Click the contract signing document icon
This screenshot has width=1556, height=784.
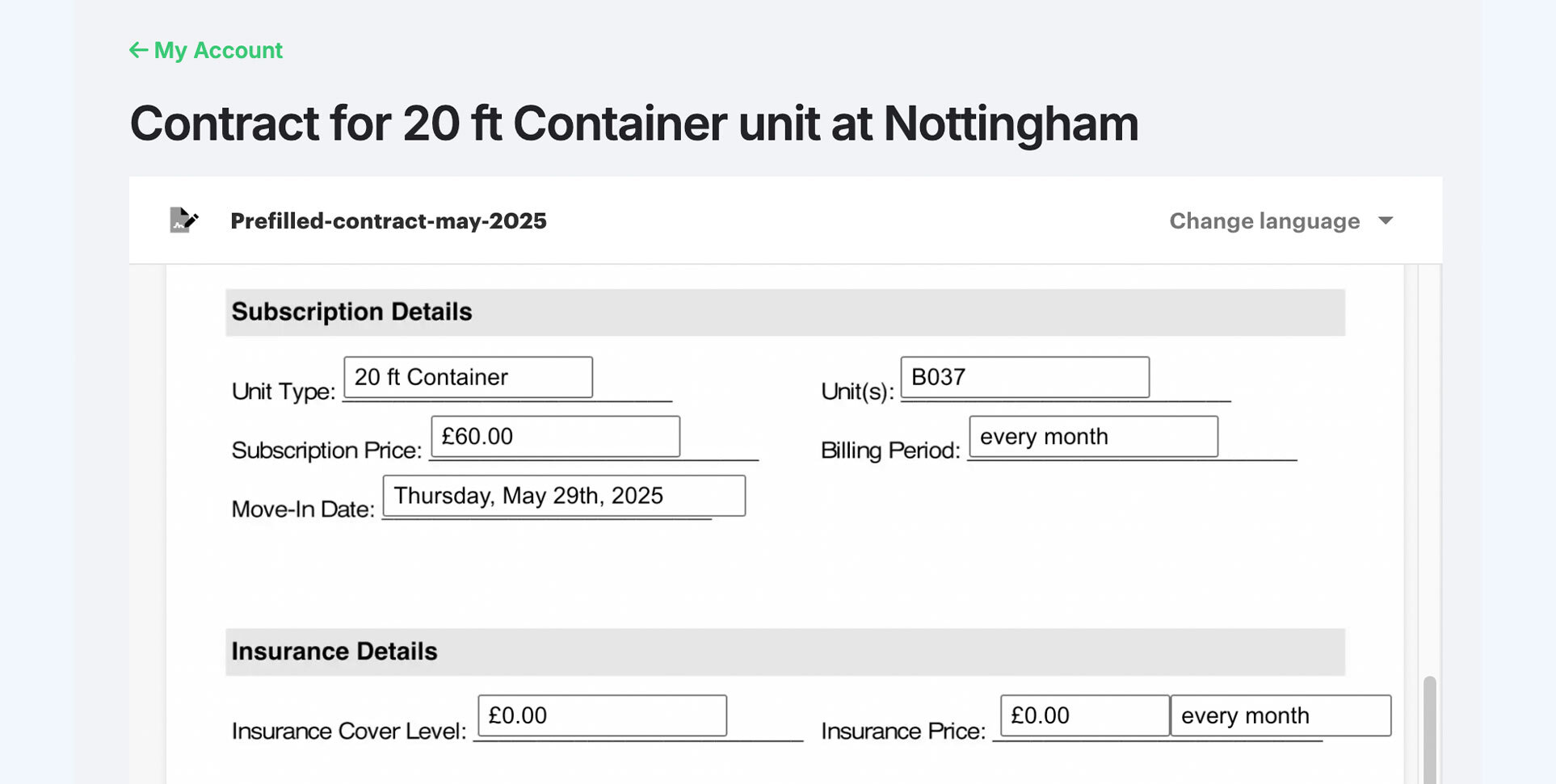183,220
